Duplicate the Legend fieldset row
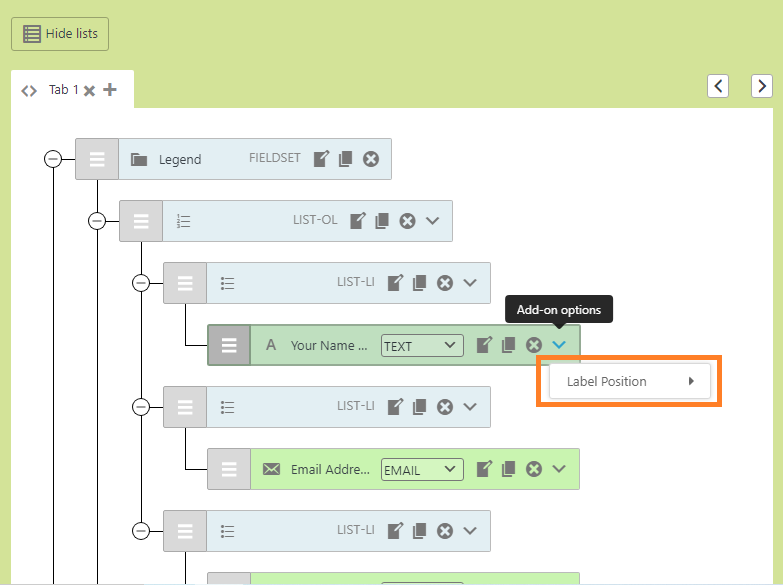783x585 pixels. point(345,159)
